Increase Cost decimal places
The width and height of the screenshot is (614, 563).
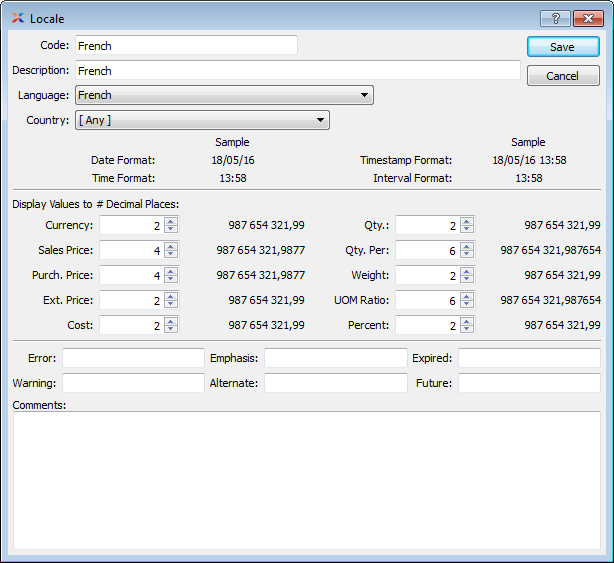[x=171, y=320]
